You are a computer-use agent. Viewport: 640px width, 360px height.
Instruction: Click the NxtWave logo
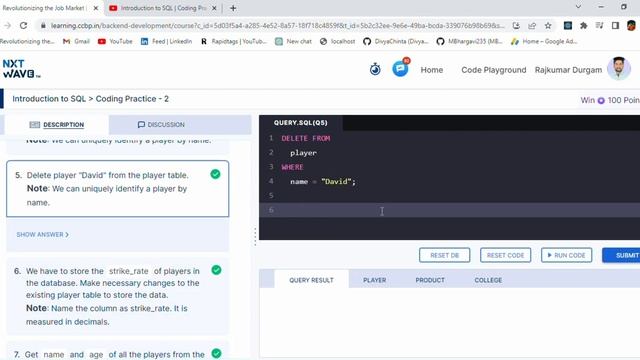click(21, 69)
